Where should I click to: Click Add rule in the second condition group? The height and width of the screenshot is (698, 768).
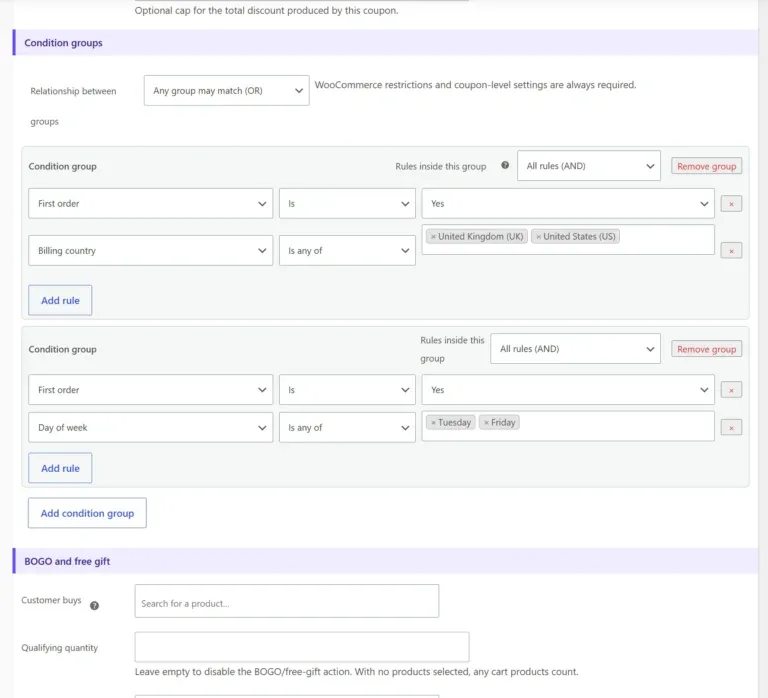pyautogui.click(x=60, y=468)
